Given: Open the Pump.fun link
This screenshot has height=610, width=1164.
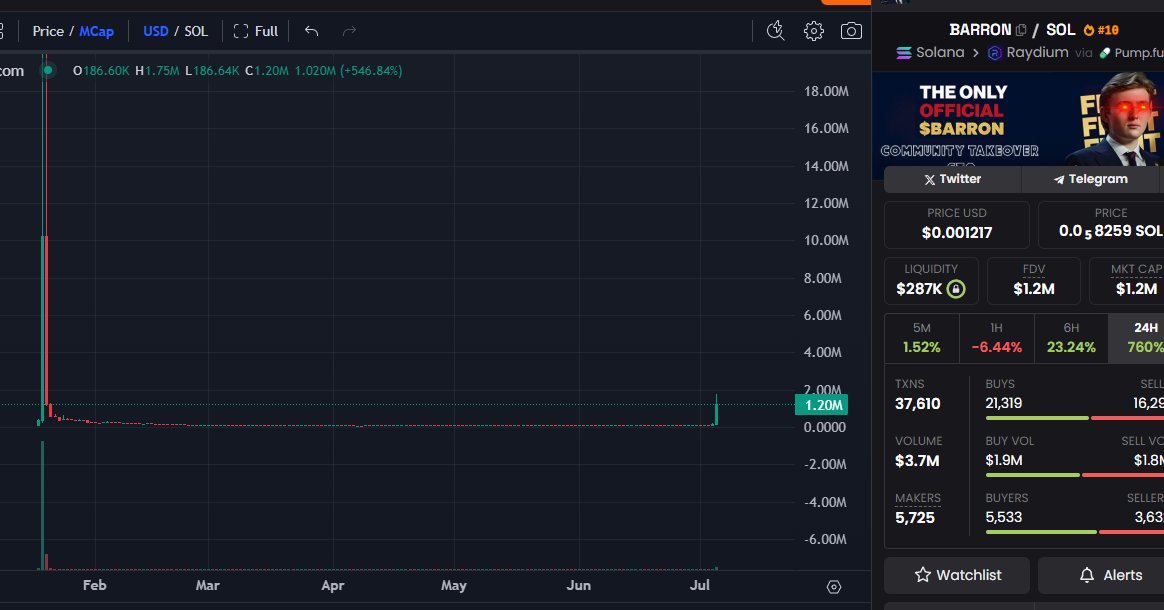Looking at the screenshot, I should point(1131,53).
